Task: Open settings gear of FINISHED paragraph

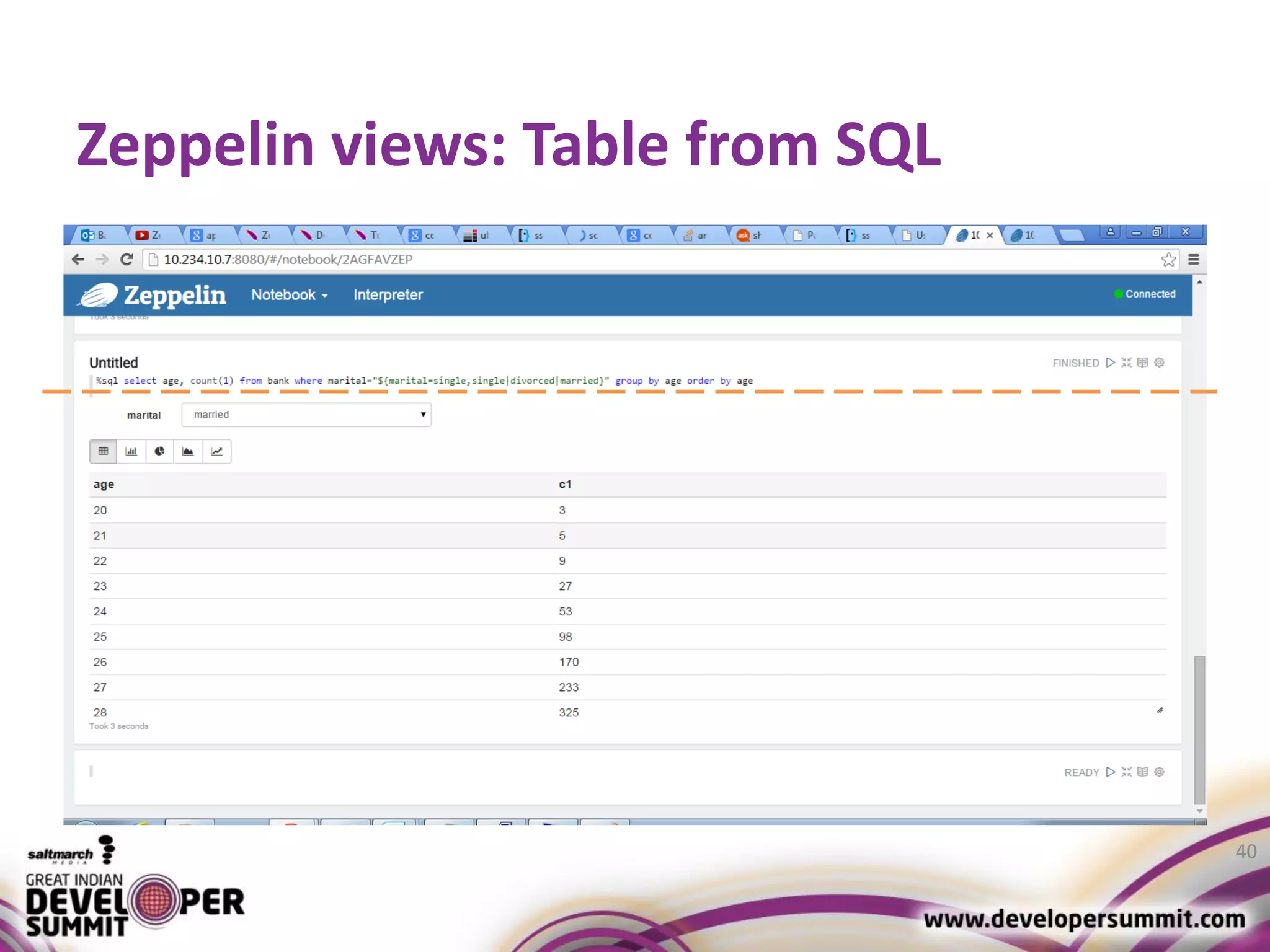Action: pyautogui.click(x=1159, y=363)
